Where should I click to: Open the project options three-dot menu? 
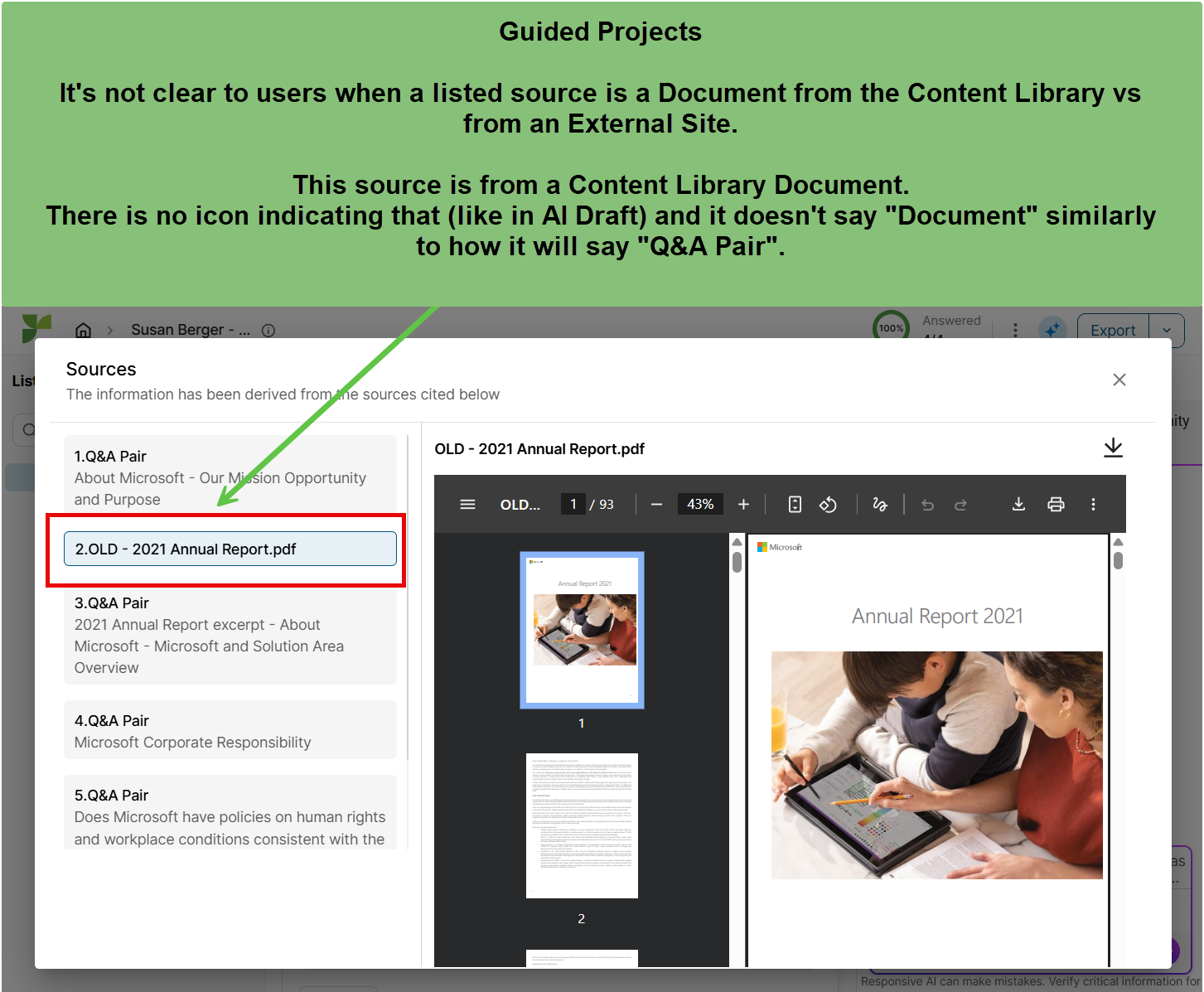[1015, 330]
